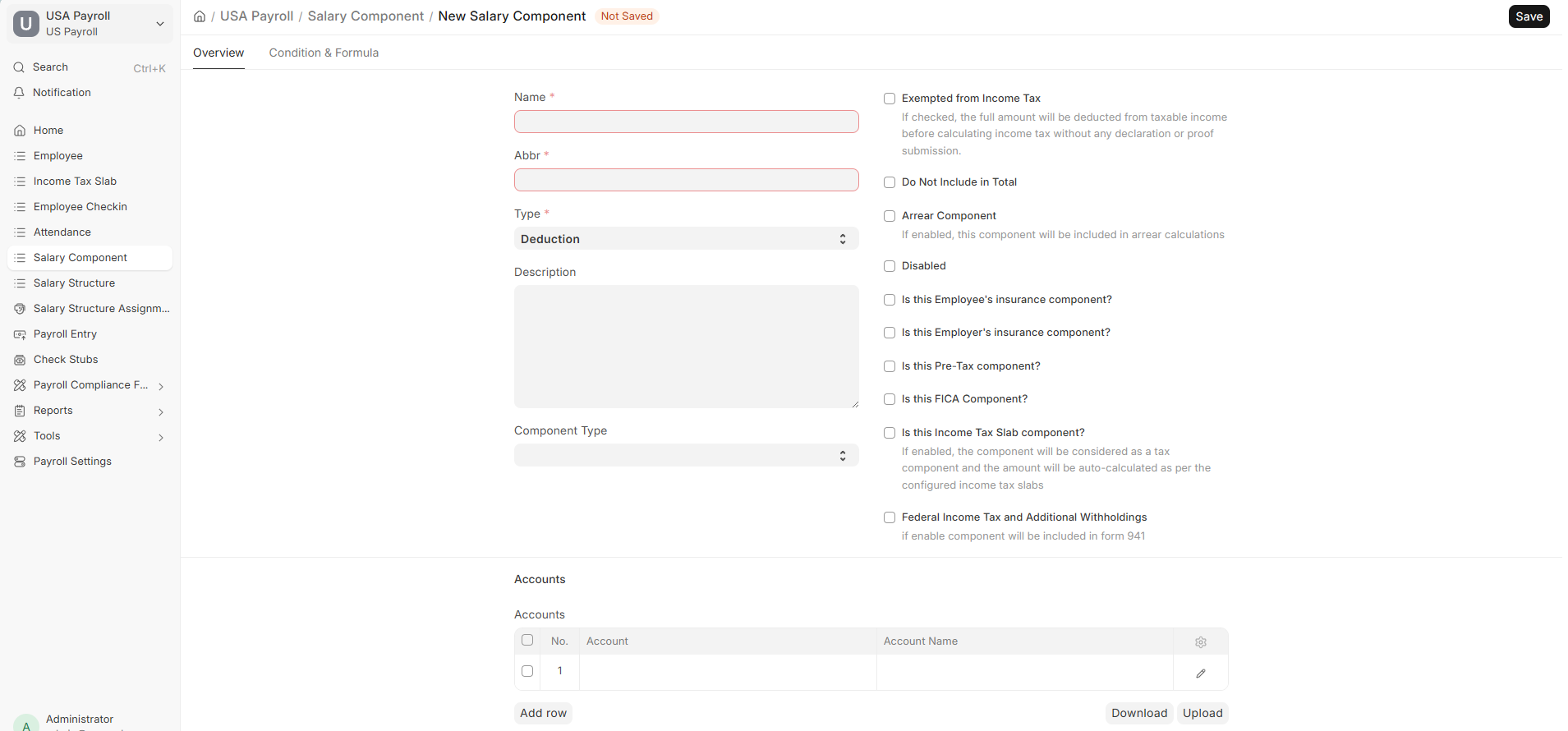The image size is (1568, 731).
Task: Open Accounts table settings gear
Action: (x=1201, y=642)
